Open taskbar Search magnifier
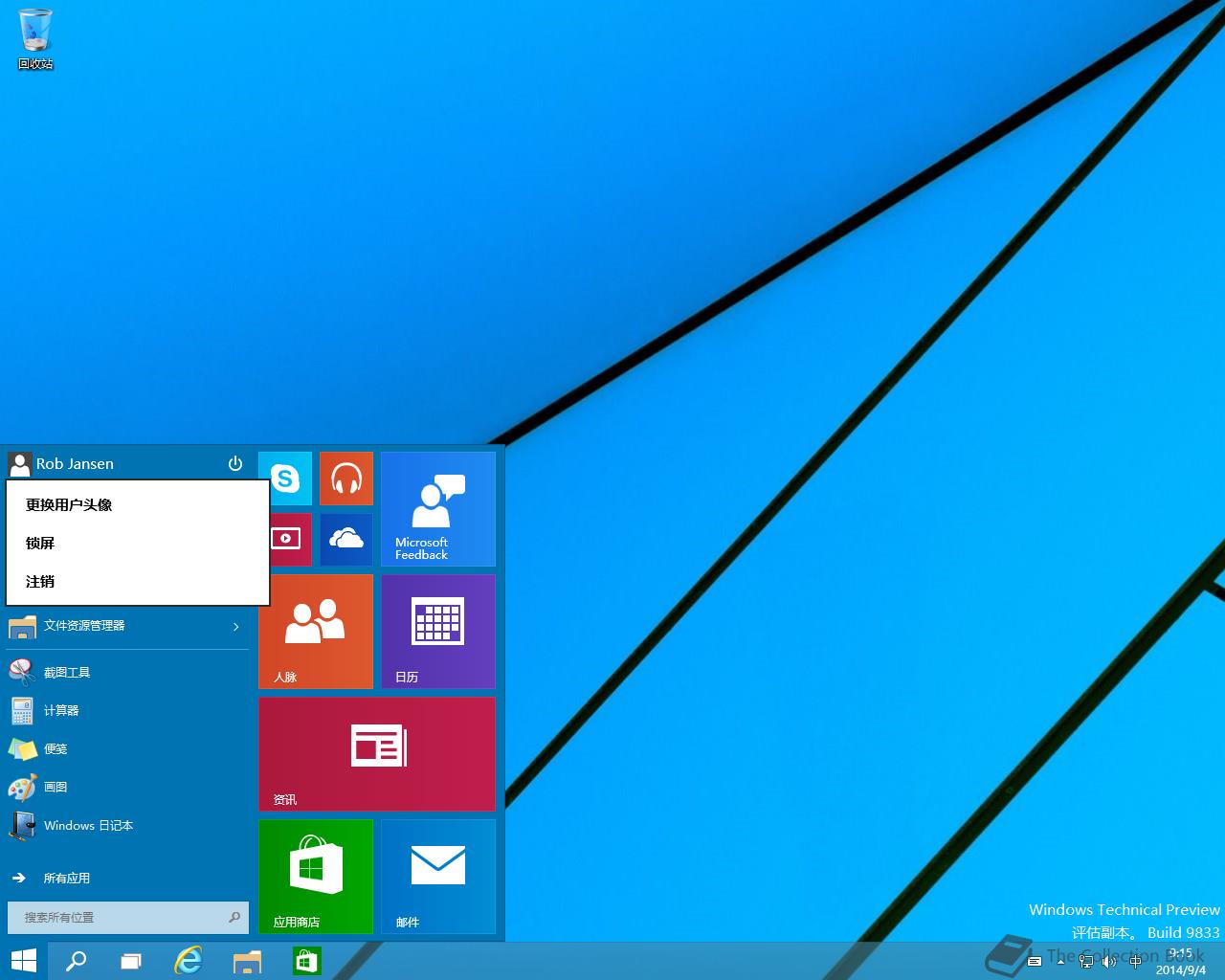The width and height of the screenshot is (1225, 980). pyautogui.click(x=75, y=961)
